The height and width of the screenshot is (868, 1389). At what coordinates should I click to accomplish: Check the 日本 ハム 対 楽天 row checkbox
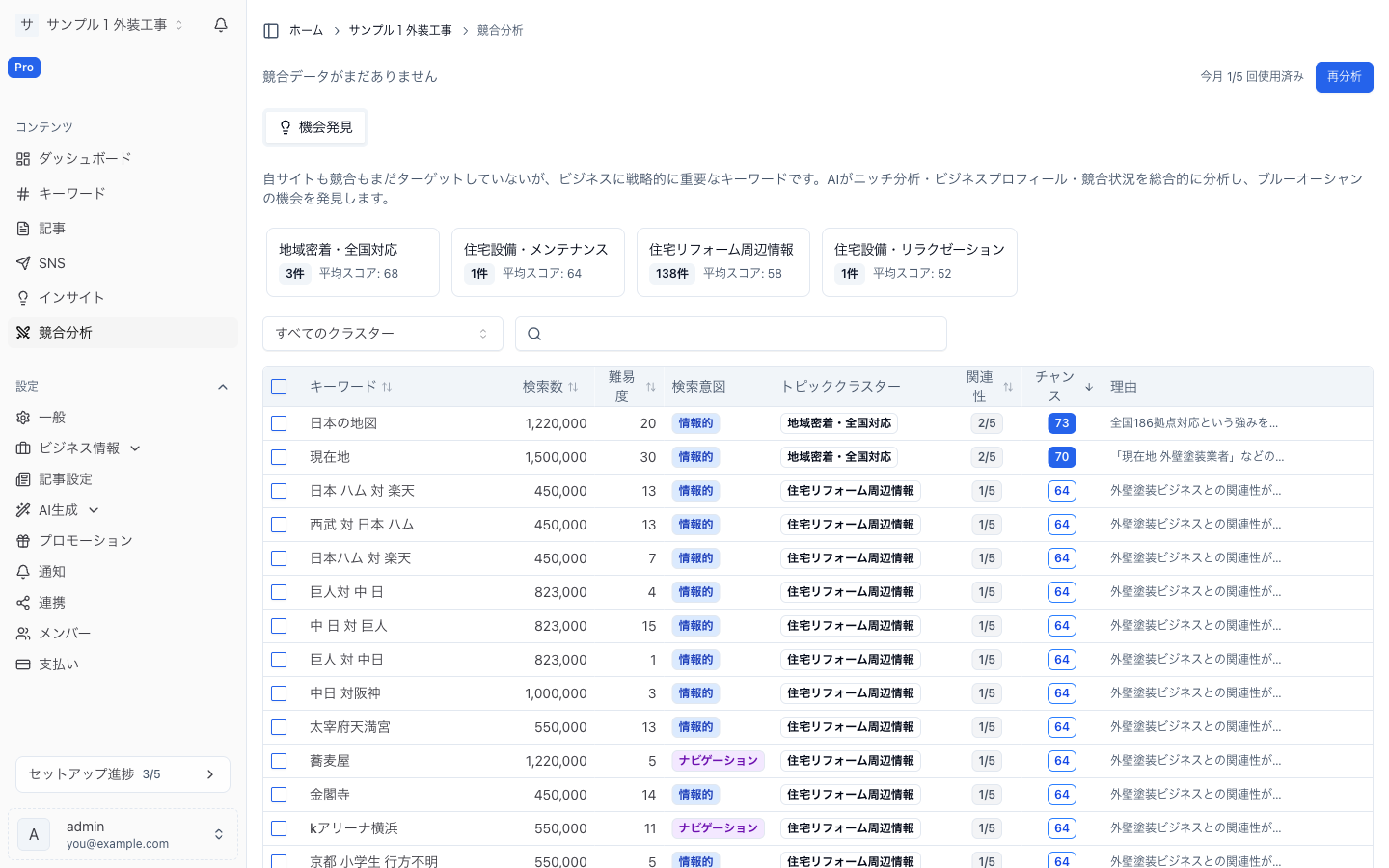pyautogui.click(x=279, y=491)
